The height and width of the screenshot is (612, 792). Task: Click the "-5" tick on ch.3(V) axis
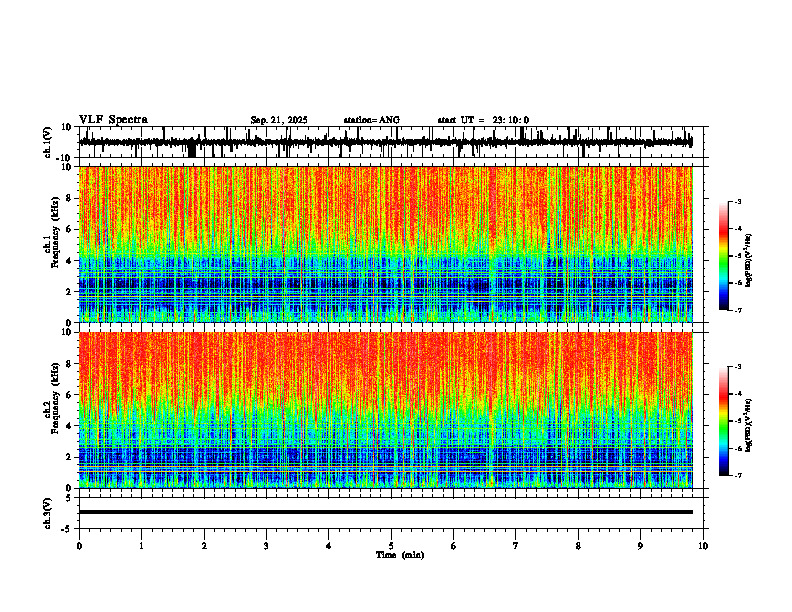pyautogui.click(x=68, y=529)
